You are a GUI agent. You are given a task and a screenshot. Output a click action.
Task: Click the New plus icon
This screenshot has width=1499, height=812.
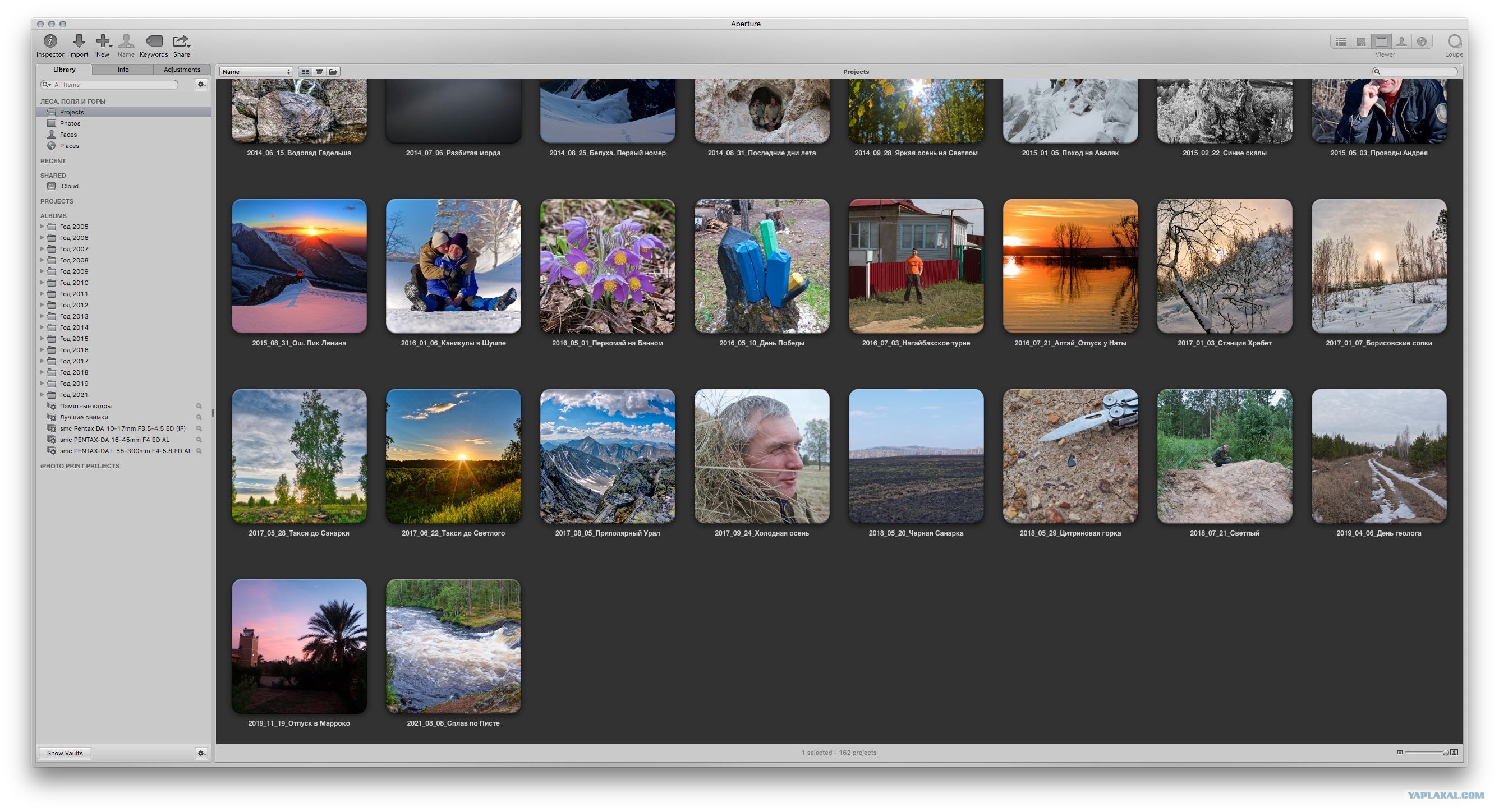tap(103, 41)
